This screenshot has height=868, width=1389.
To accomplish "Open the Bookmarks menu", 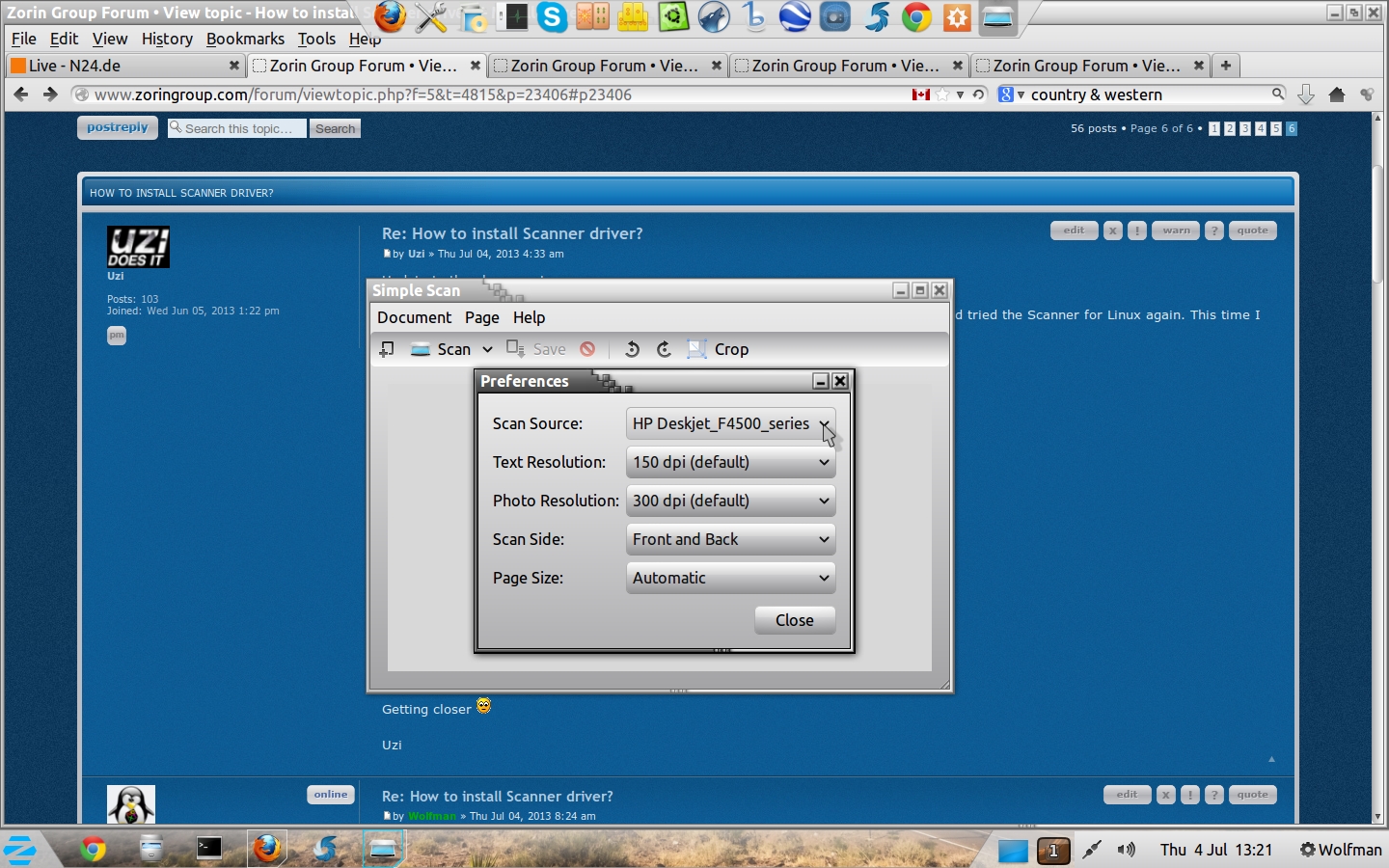I will [x=245, y=39].
